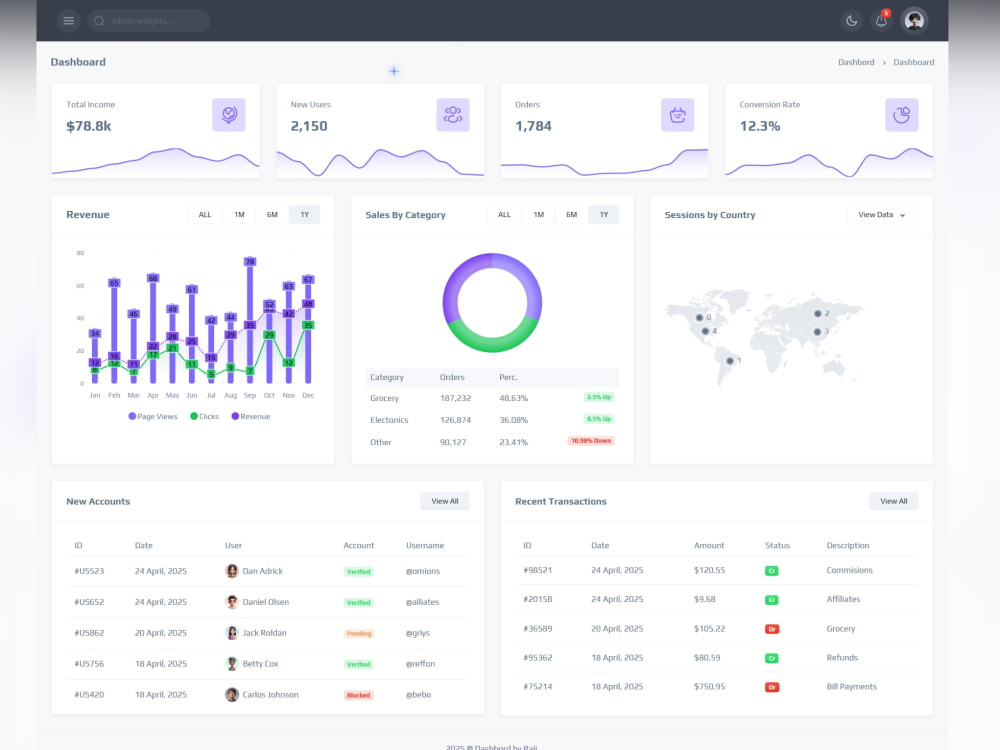Click the Cr status icon for #98521
This screenshot has height=750, width=1000.
[x=772, y=571]
